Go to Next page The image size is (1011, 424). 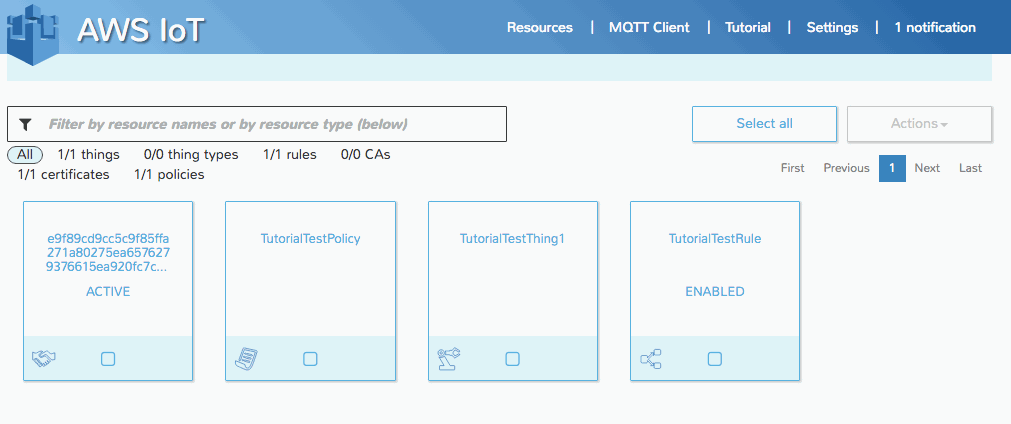[927, 168]
